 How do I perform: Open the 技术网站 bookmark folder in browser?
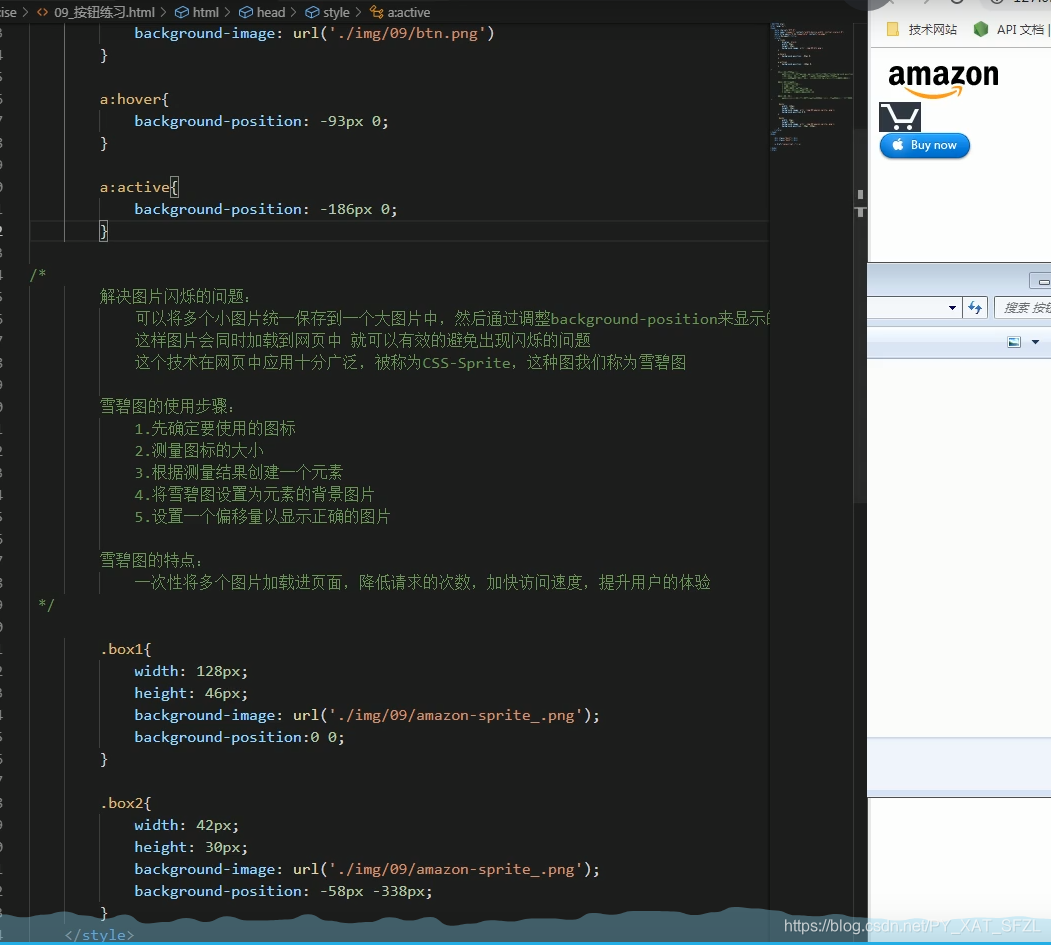[x=922, y=29]
